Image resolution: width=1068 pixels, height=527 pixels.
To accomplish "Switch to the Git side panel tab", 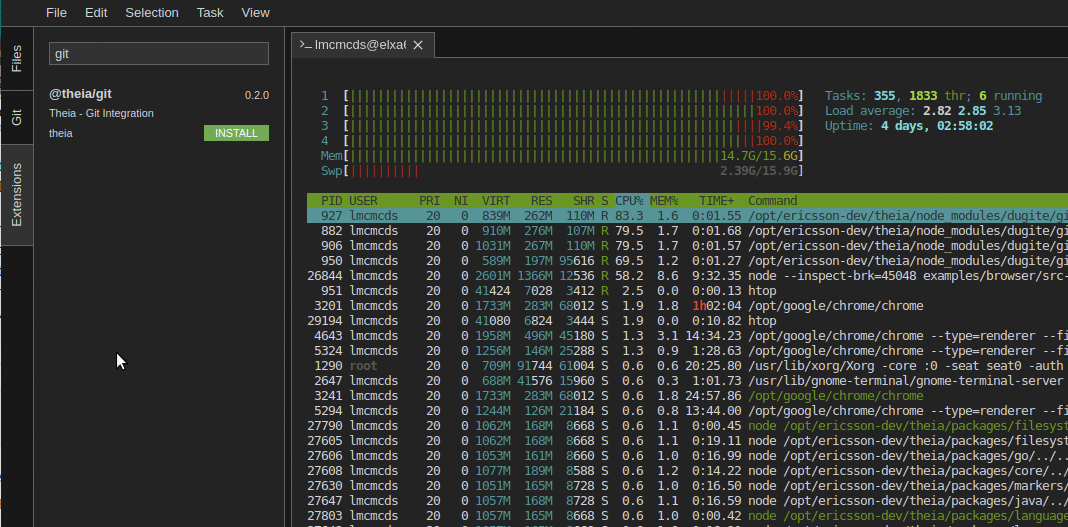I will [17, 117].
